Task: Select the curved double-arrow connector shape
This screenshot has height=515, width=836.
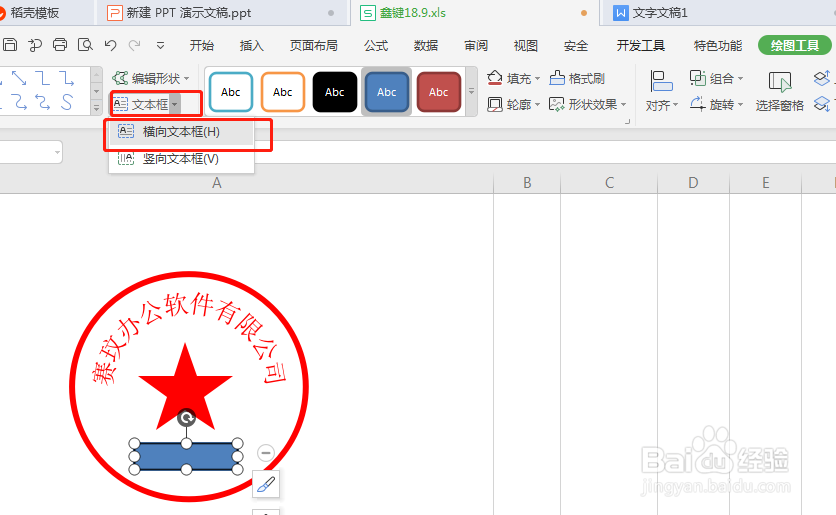Action: tap(43, 101)
